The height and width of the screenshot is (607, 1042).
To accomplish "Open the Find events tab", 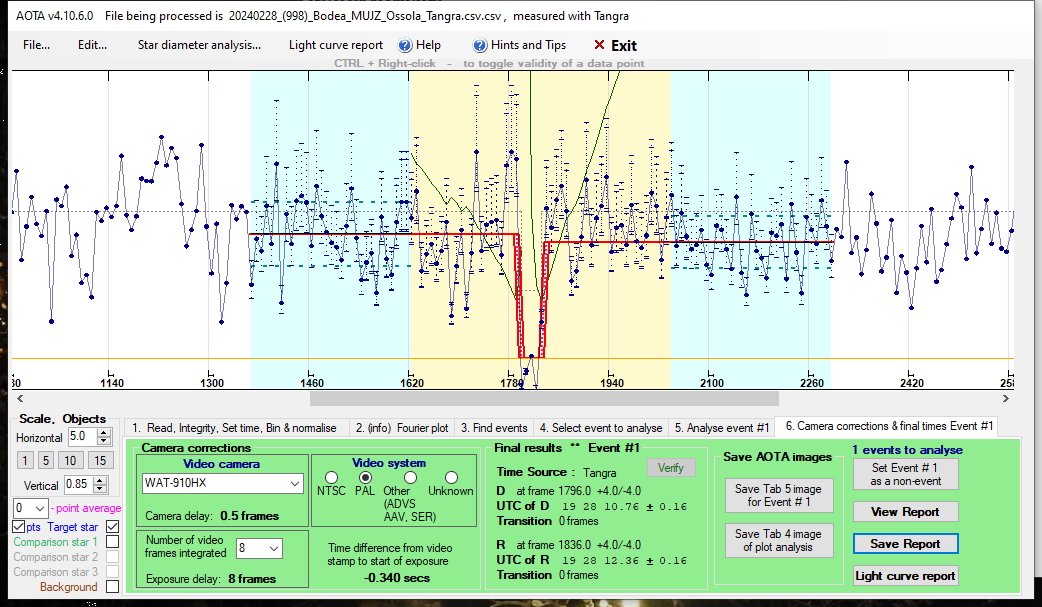I will click(x=494, y=427).
